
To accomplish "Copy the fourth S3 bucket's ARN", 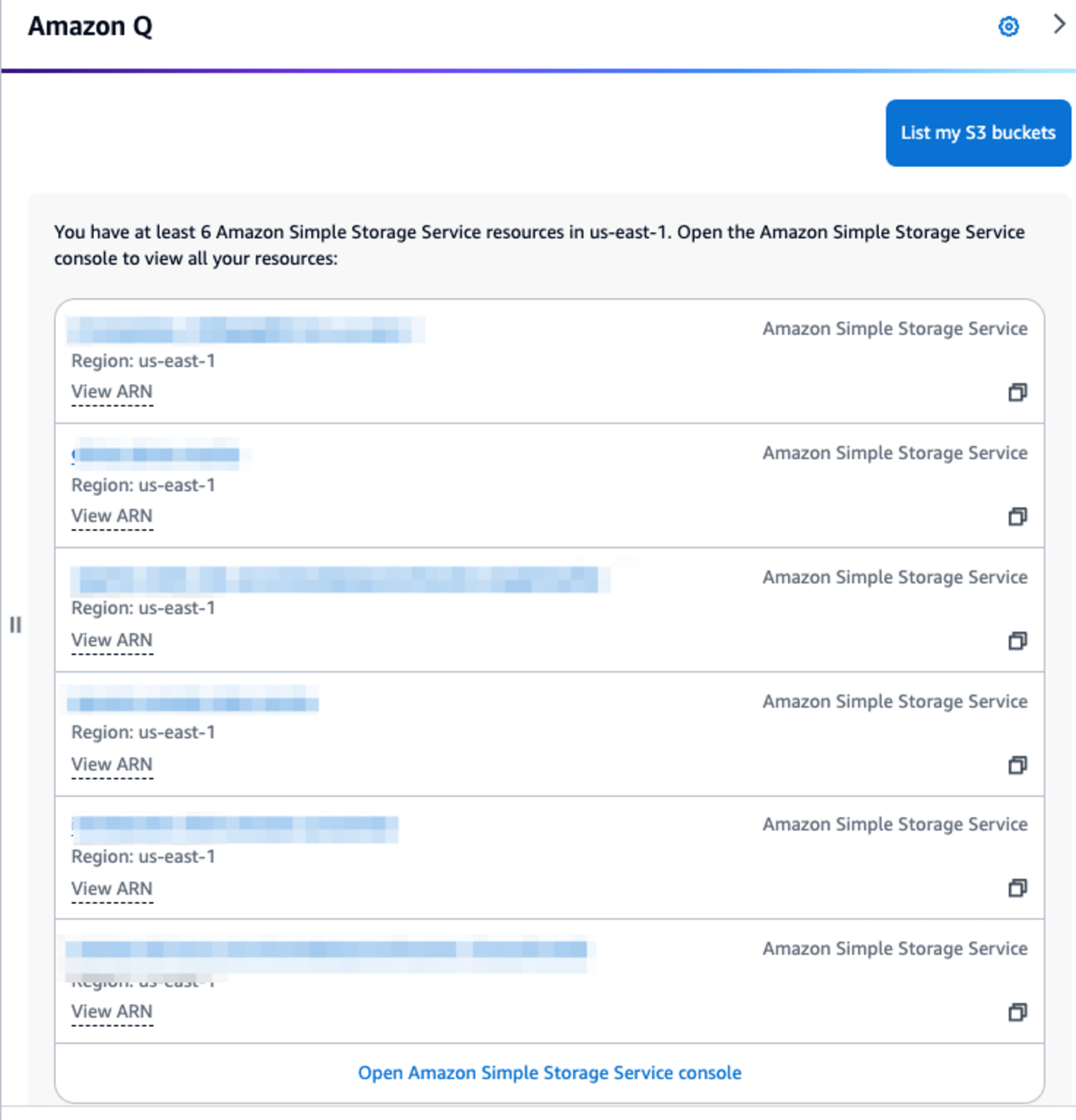I will [1017, 764].
